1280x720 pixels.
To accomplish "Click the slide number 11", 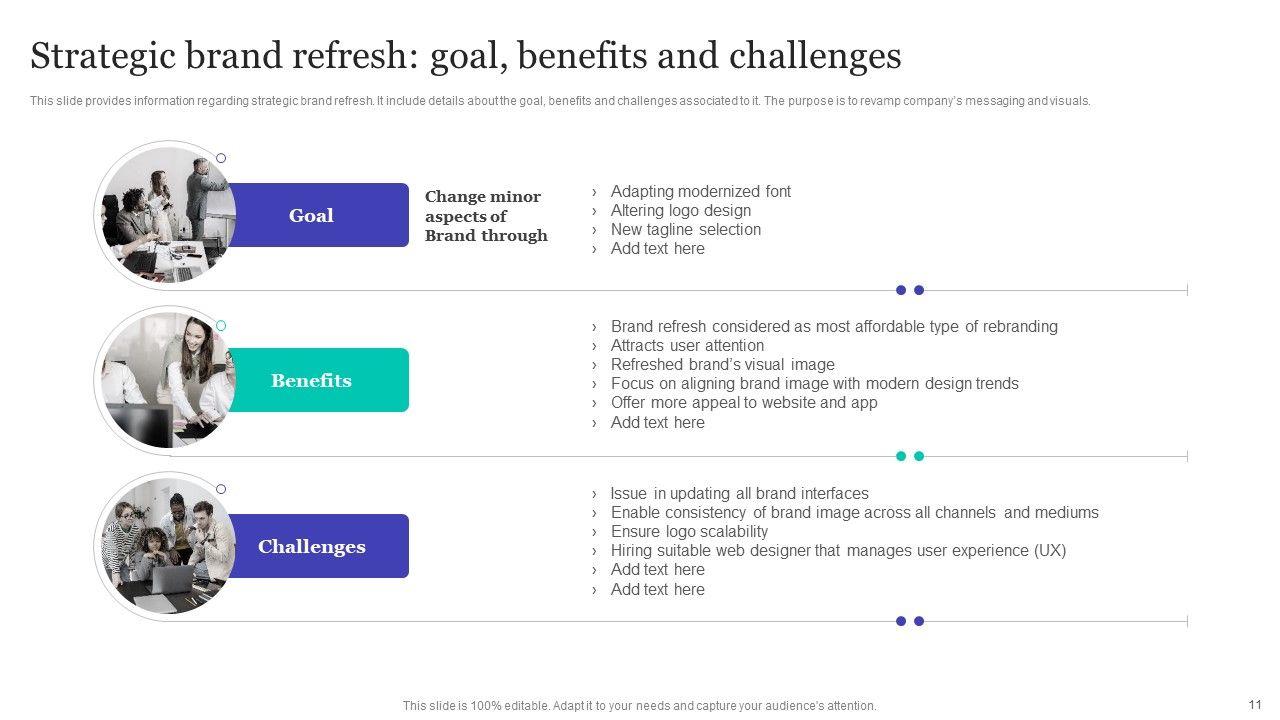I will click(x=1255, y=704).
